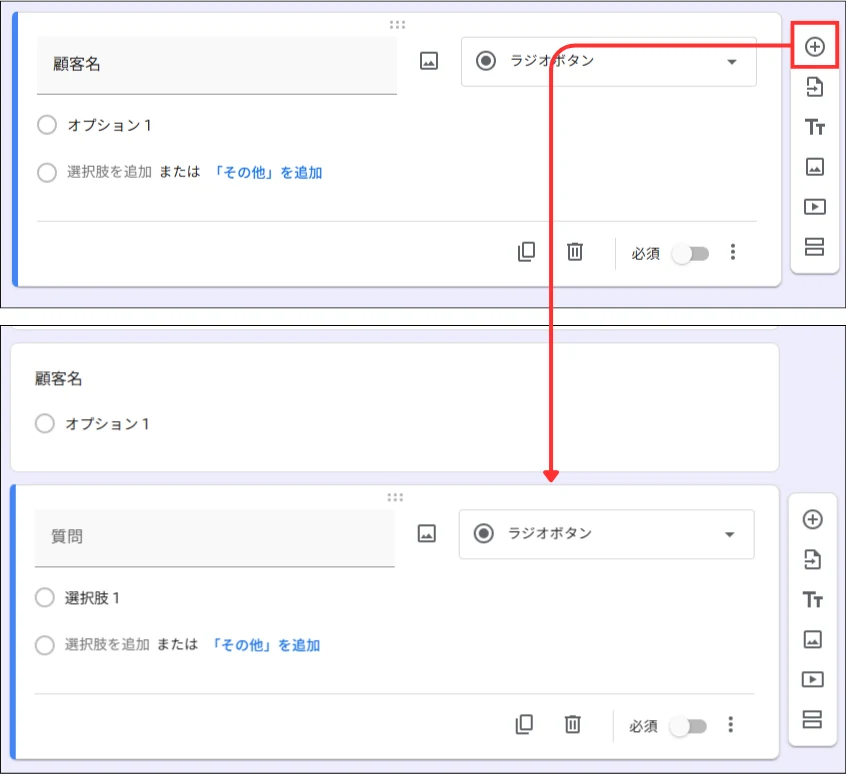Add section via upper sidebar icon
The width and height of the screenshot is (846, 774).
(814, 246)
